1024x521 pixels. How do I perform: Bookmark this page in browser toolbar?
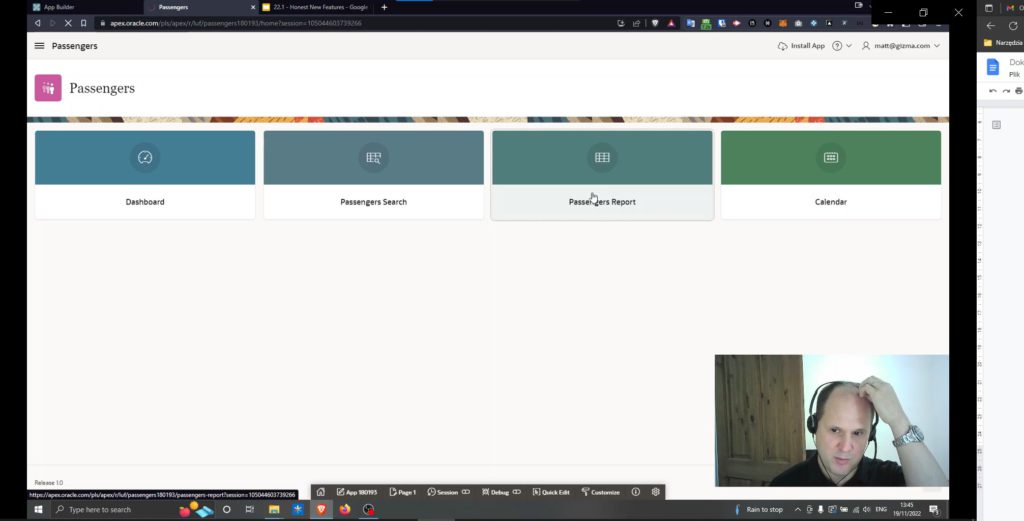(x=84, y=23)
